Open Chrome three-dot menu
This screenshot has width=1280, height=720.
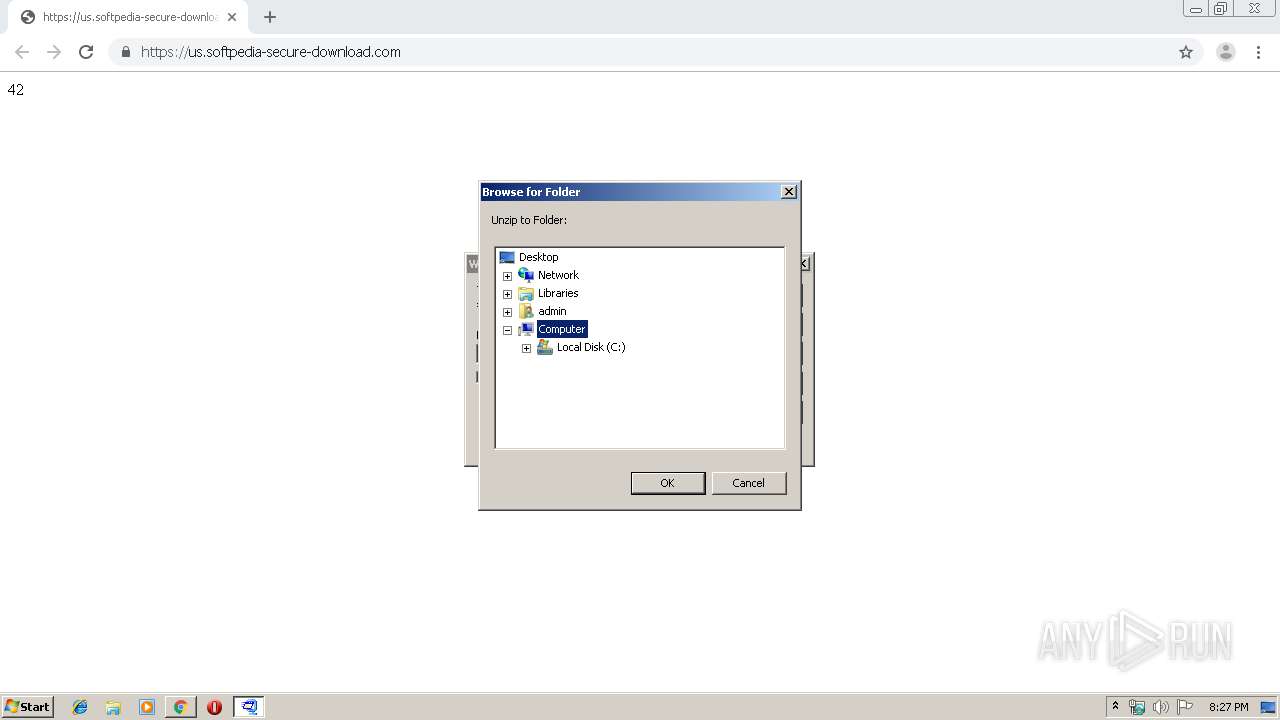[1258, 52]
